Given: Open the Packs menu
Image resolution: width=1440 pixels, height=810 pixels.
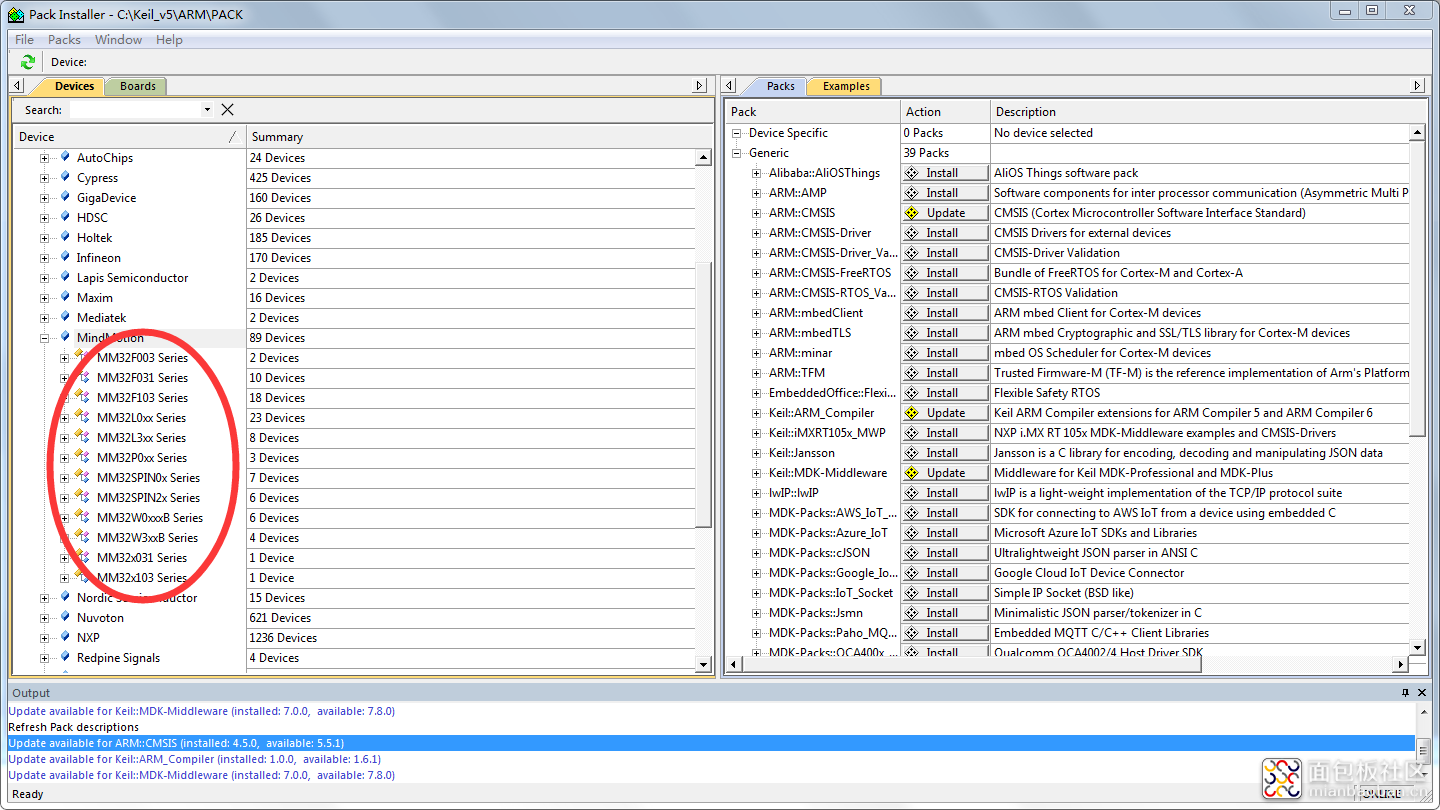Looking at the screenshot, I should pyautogui.click(x=64, y=39).
